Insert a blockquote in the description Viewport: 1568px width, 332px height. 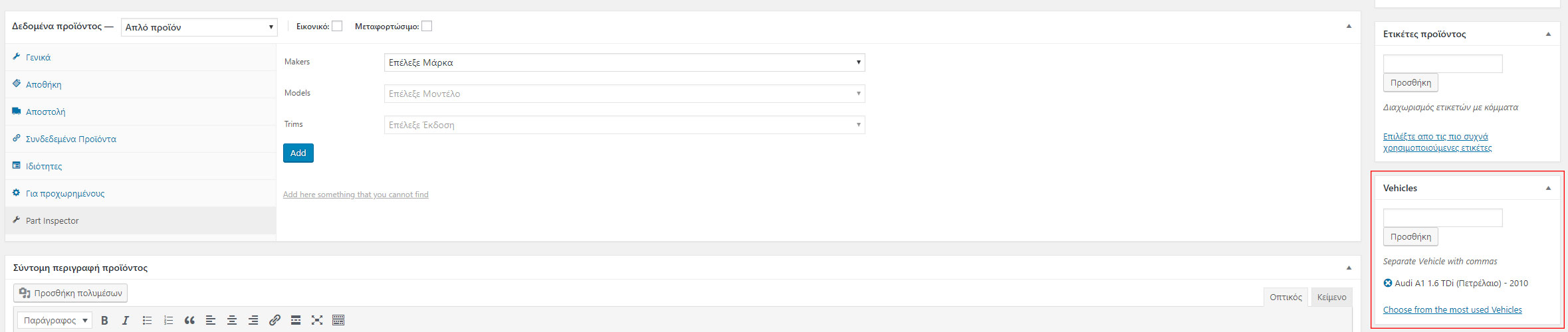click(189, 321)
